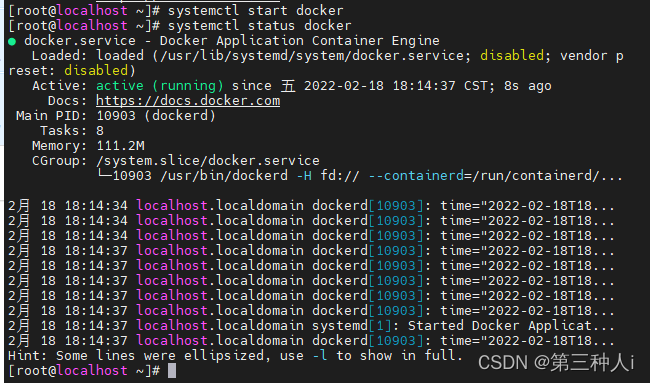Image resolution: width=650 pixels, height=383 pixels.
Task: Click the Tasks value 8
Action: (x=100, y=131)
